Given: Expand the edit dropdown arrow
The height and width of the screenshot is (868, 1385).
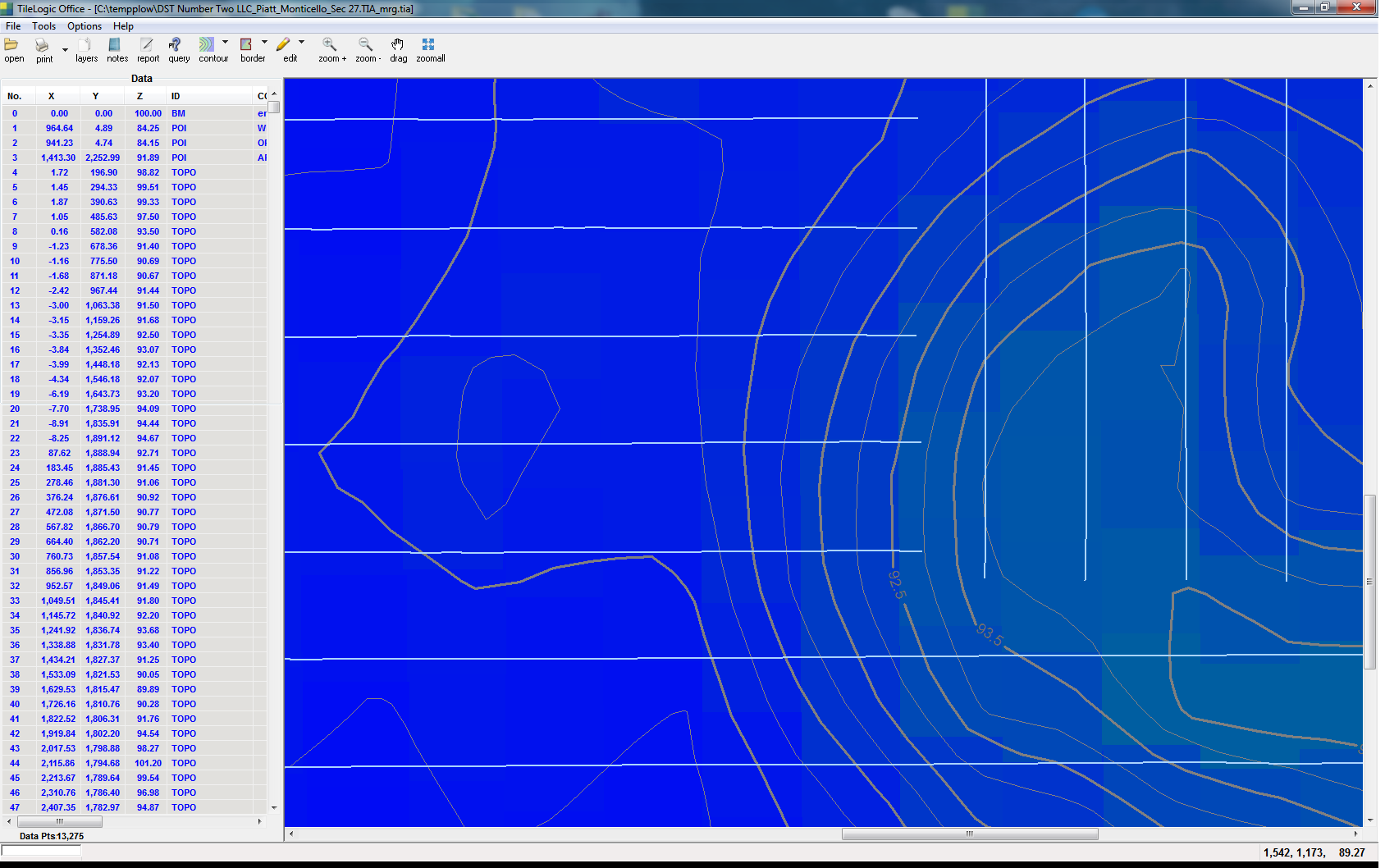Looking at the screenshot, I should pos(301,42).
